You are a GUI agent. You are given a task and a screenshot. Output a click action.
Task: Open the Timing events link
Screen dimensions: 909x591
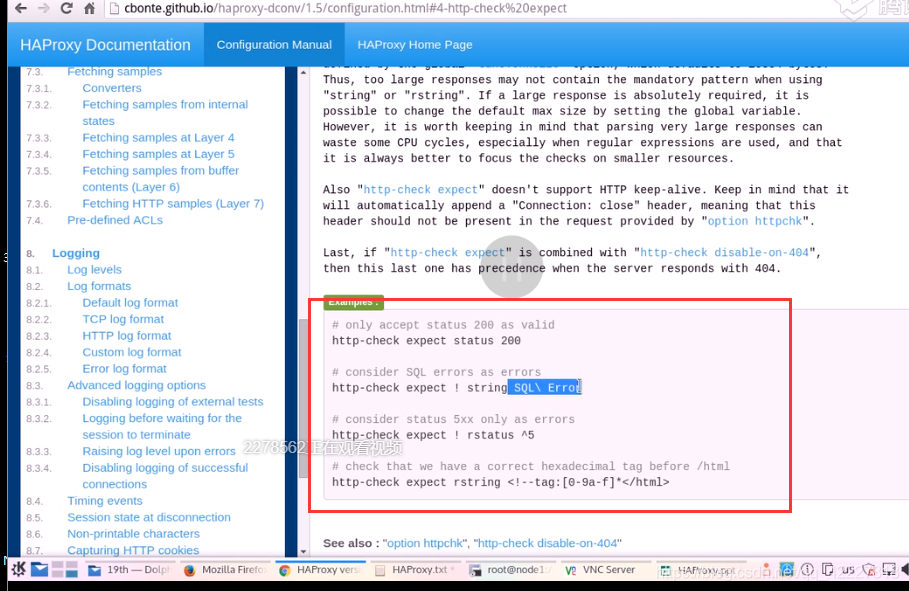pos(104,501)
